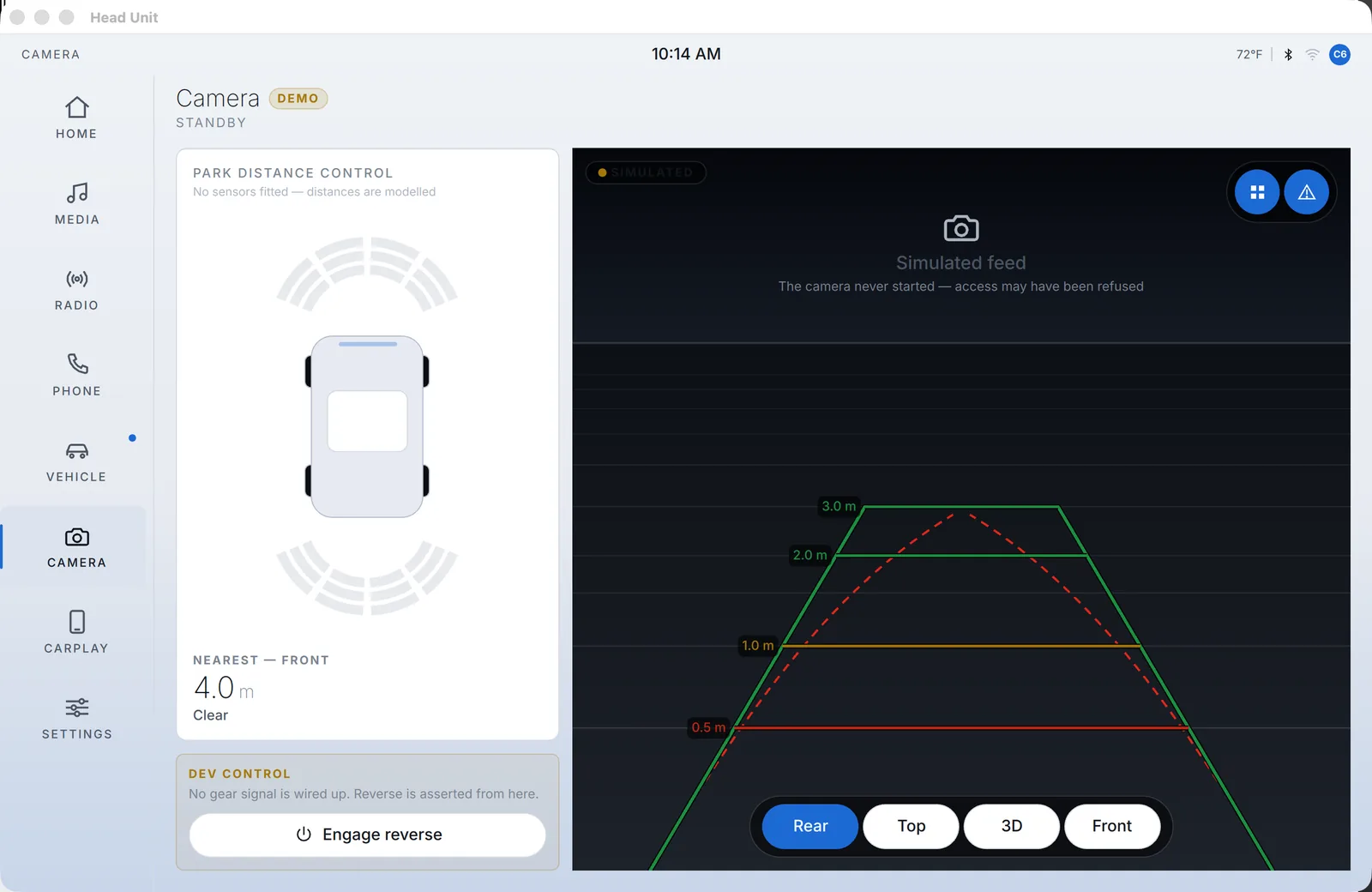The width and height of the screenshot is (1372, 892).
Task: Click the DEV CONTROL heading
Action: pos(239,774)
